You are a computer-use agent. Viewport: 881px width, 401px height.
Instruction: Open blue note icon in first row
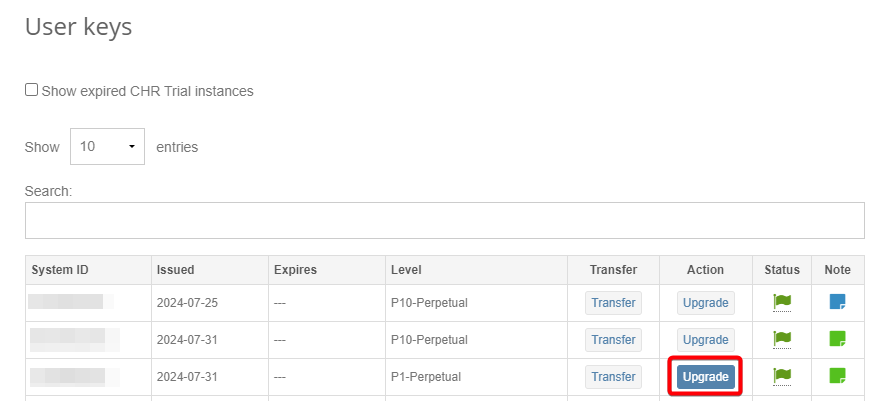pos(837,302)
